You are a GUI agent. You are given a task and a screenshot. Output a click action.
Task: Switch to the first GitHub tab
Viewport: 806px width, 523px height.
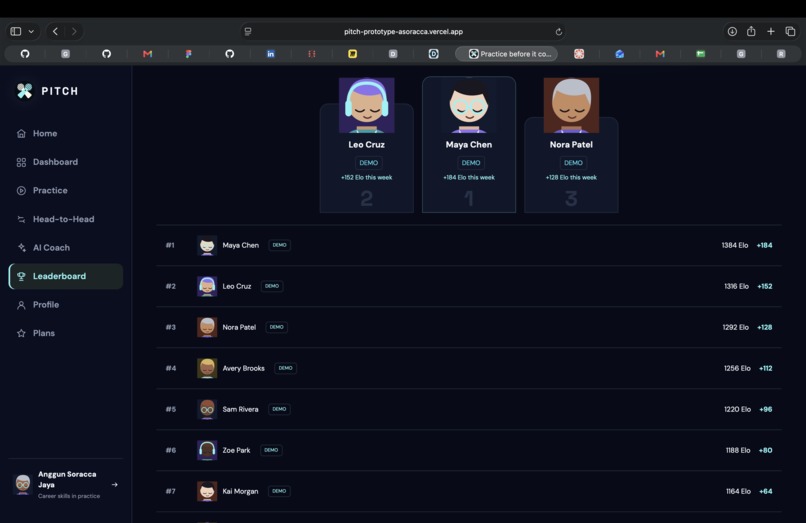[25, 53]
